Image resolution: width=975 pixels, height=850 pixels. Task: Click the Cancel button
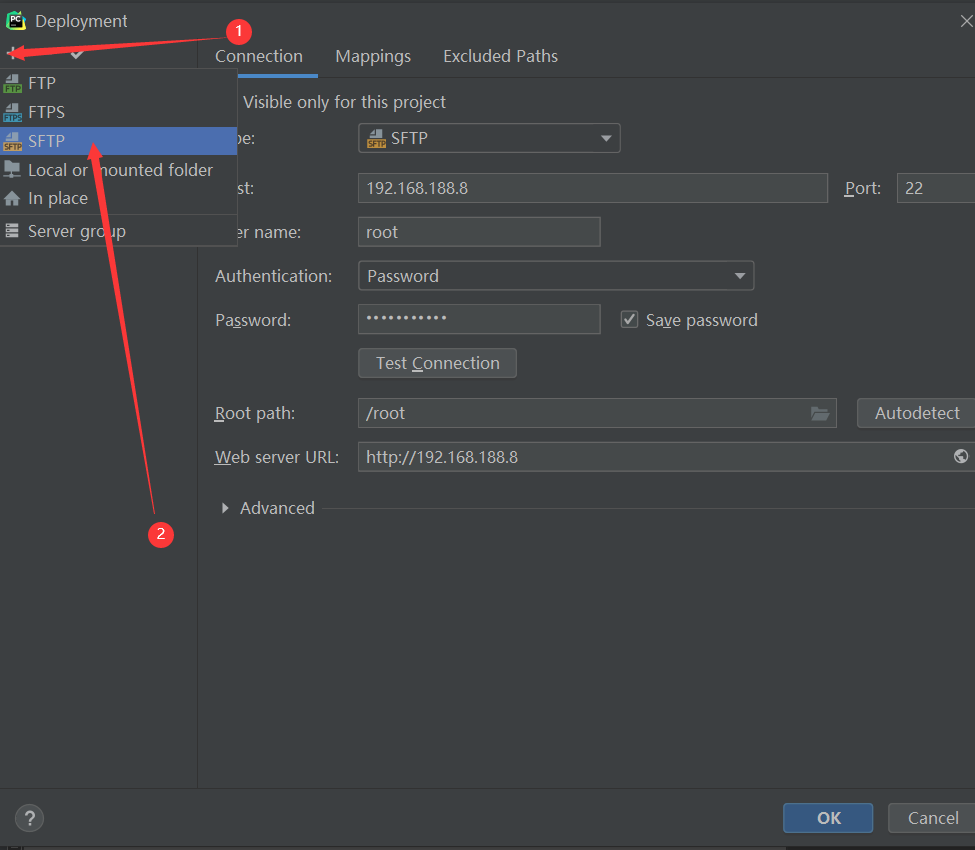932,818
